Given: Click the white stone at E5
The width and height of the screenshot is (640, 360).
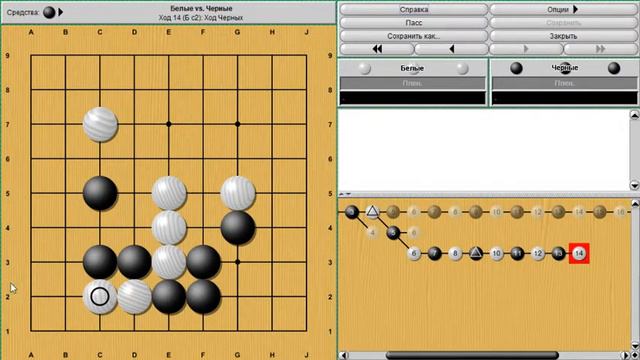Looking at the screenshot, I should click(169, 193).
